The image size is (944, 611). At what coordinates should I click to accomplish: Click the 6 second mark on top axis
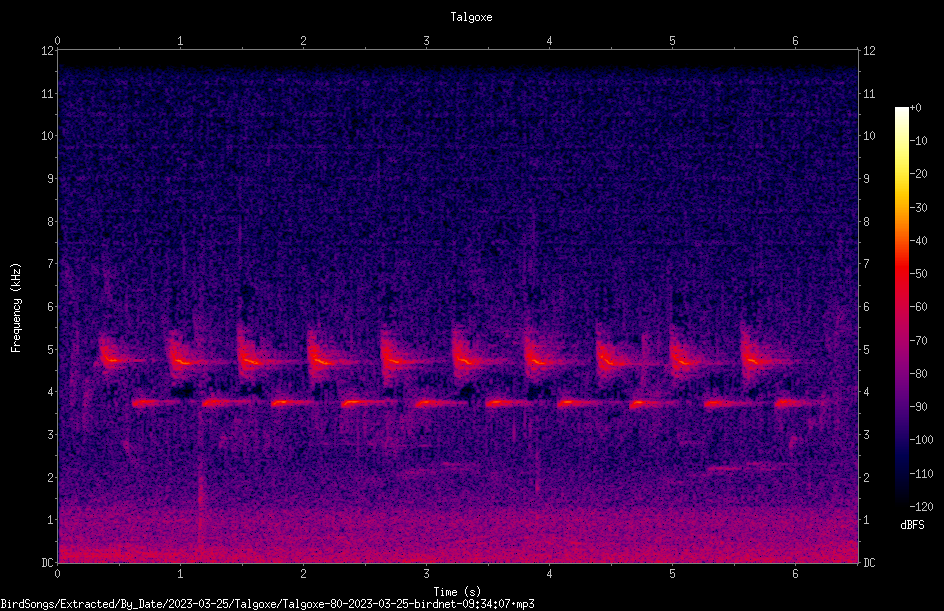tap(795, 41)
